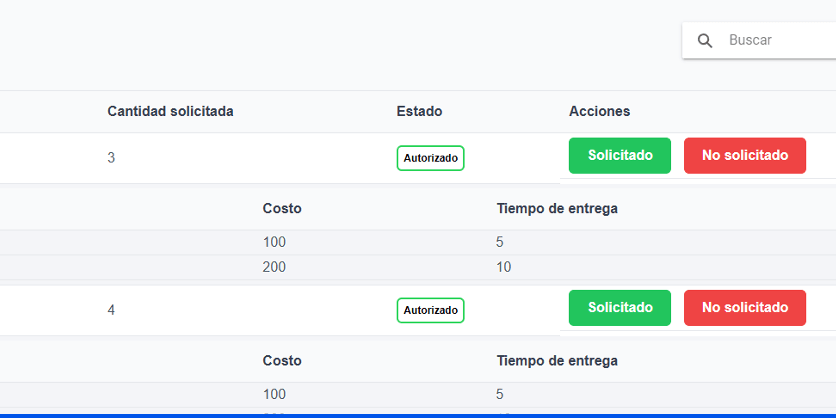Image resolution: width=836 pixels, height=418 pixels.
Task: Select the delivery time cell showing 10
Action: tap(504, 267)
